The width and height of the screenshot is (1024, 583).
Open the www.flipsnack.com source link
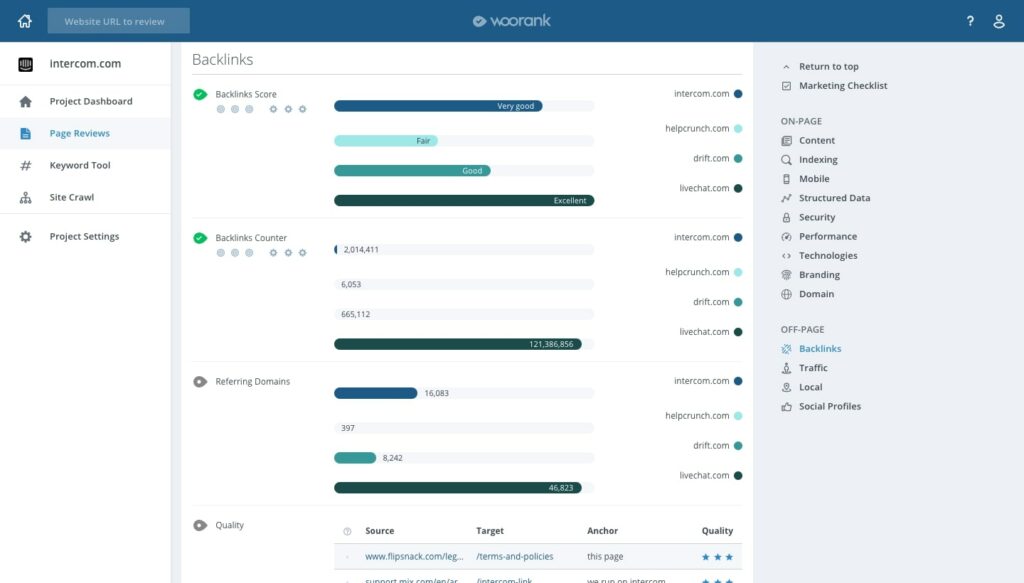tap(414, 557)
